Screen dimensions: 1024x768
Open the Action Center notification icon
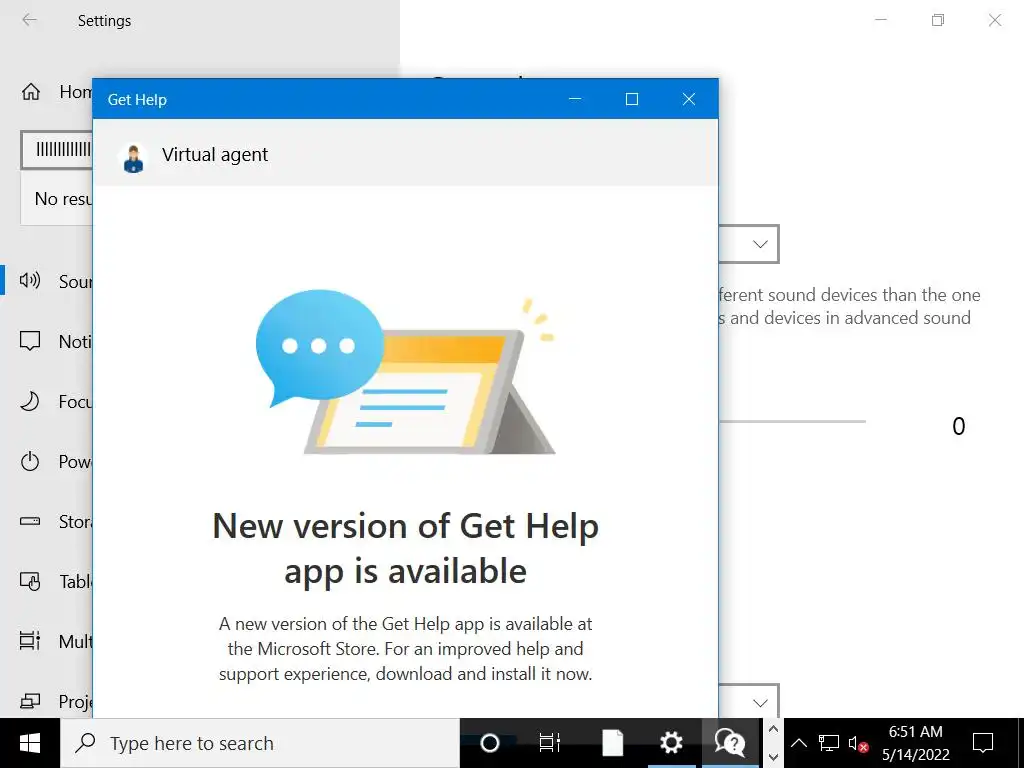click(x=983, y=743)
